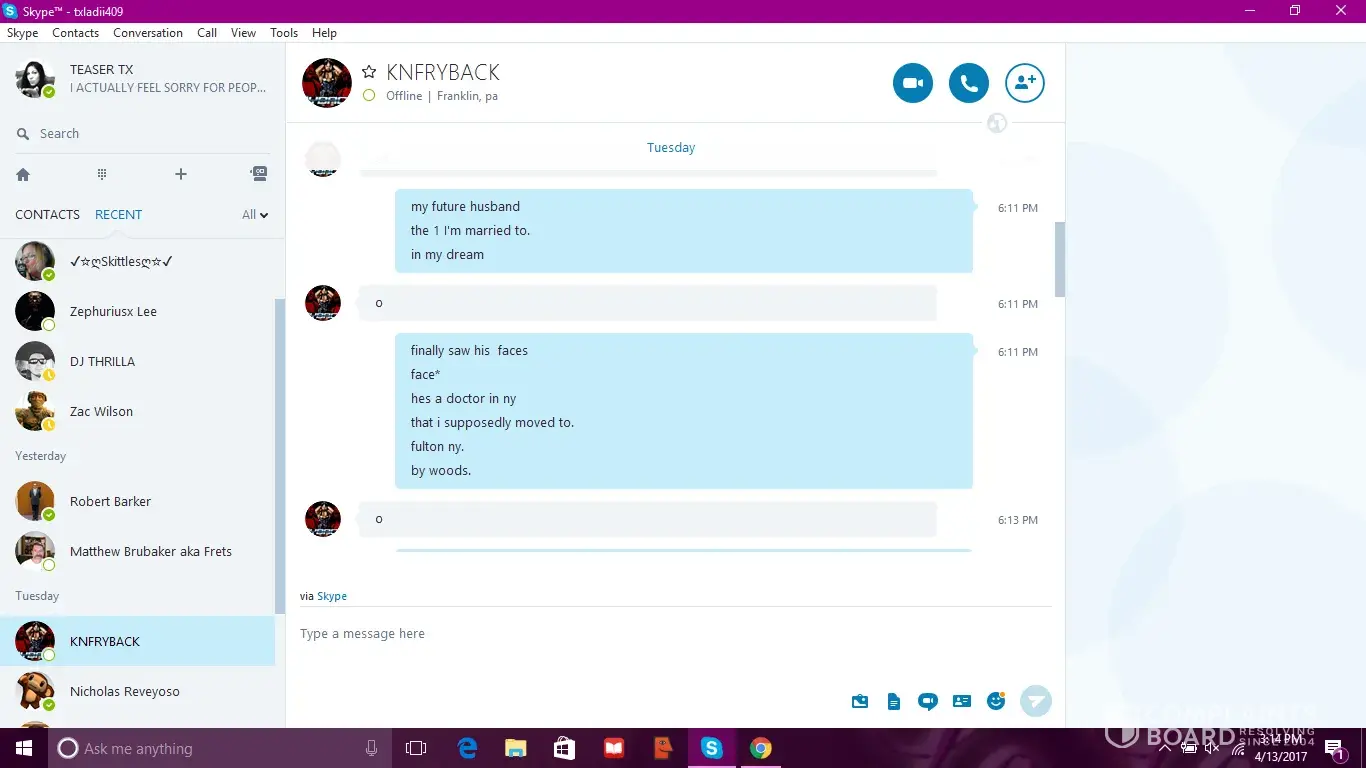Image resolution: width=1366 pixels, height=768 pixels.
Task: Open the chat with Nicholas Reveyoso
Action: point(137,691)
